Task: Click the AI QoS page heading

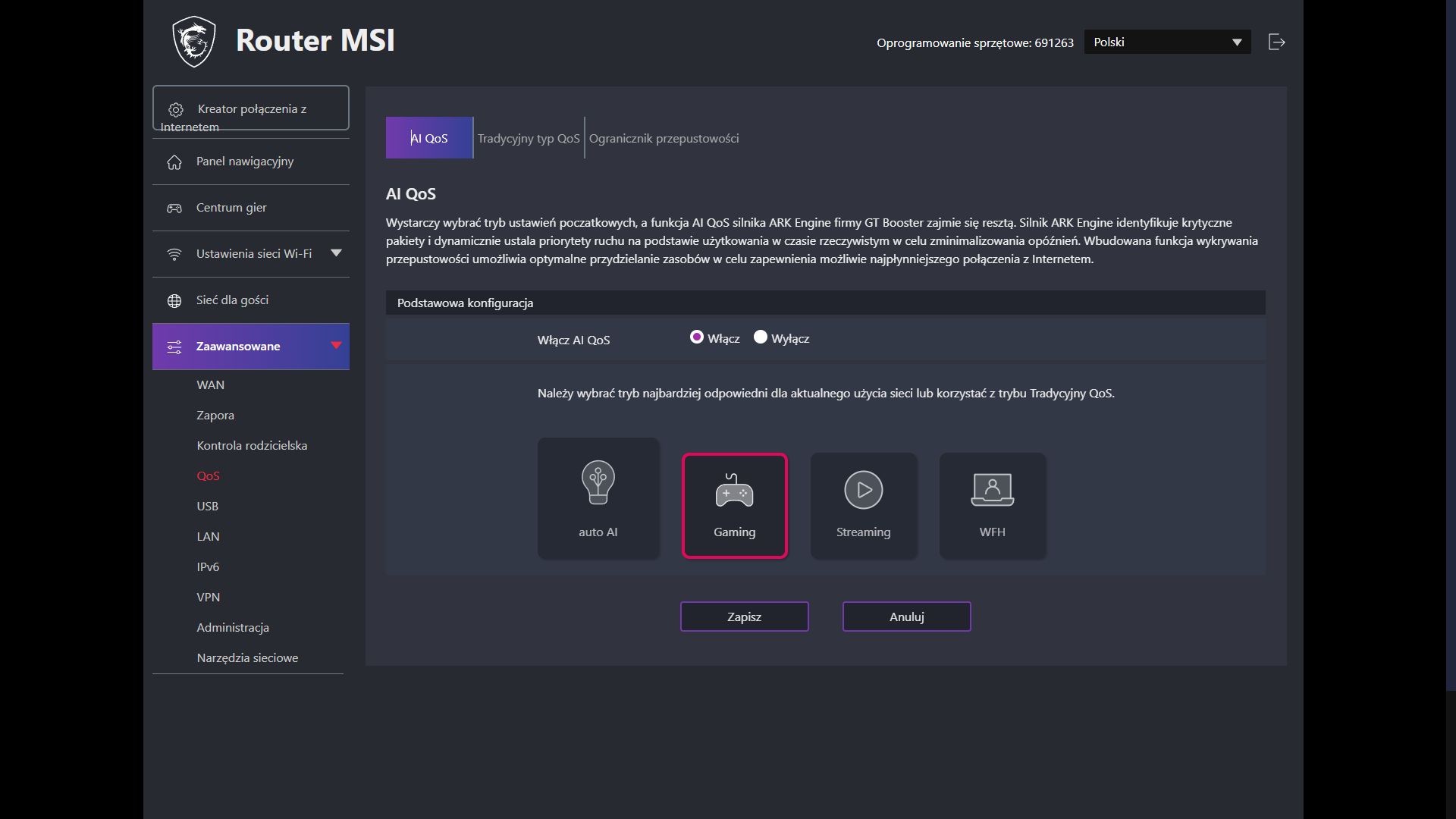Action: (x=411, y=194)
